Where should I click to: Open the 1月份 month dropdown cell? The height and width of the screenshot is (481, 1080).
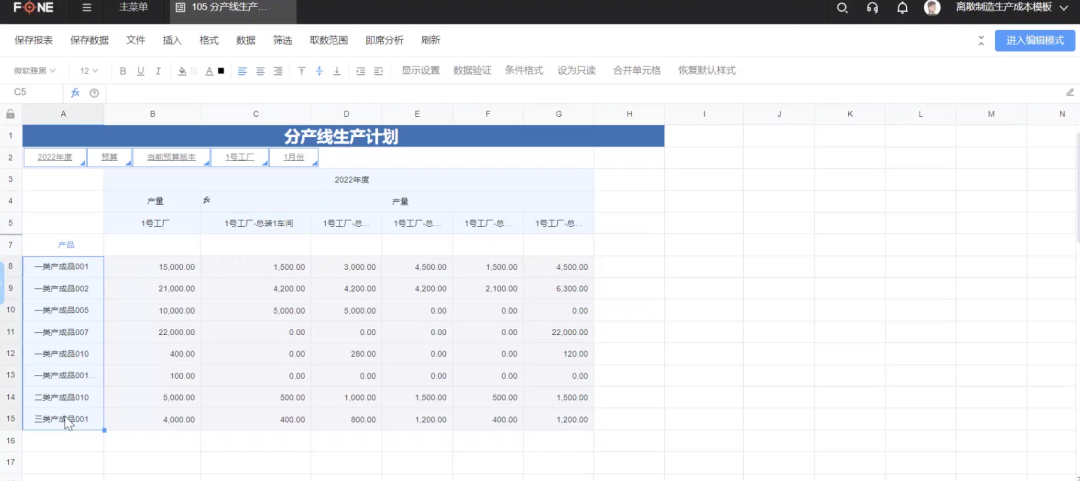coord(294,157)
